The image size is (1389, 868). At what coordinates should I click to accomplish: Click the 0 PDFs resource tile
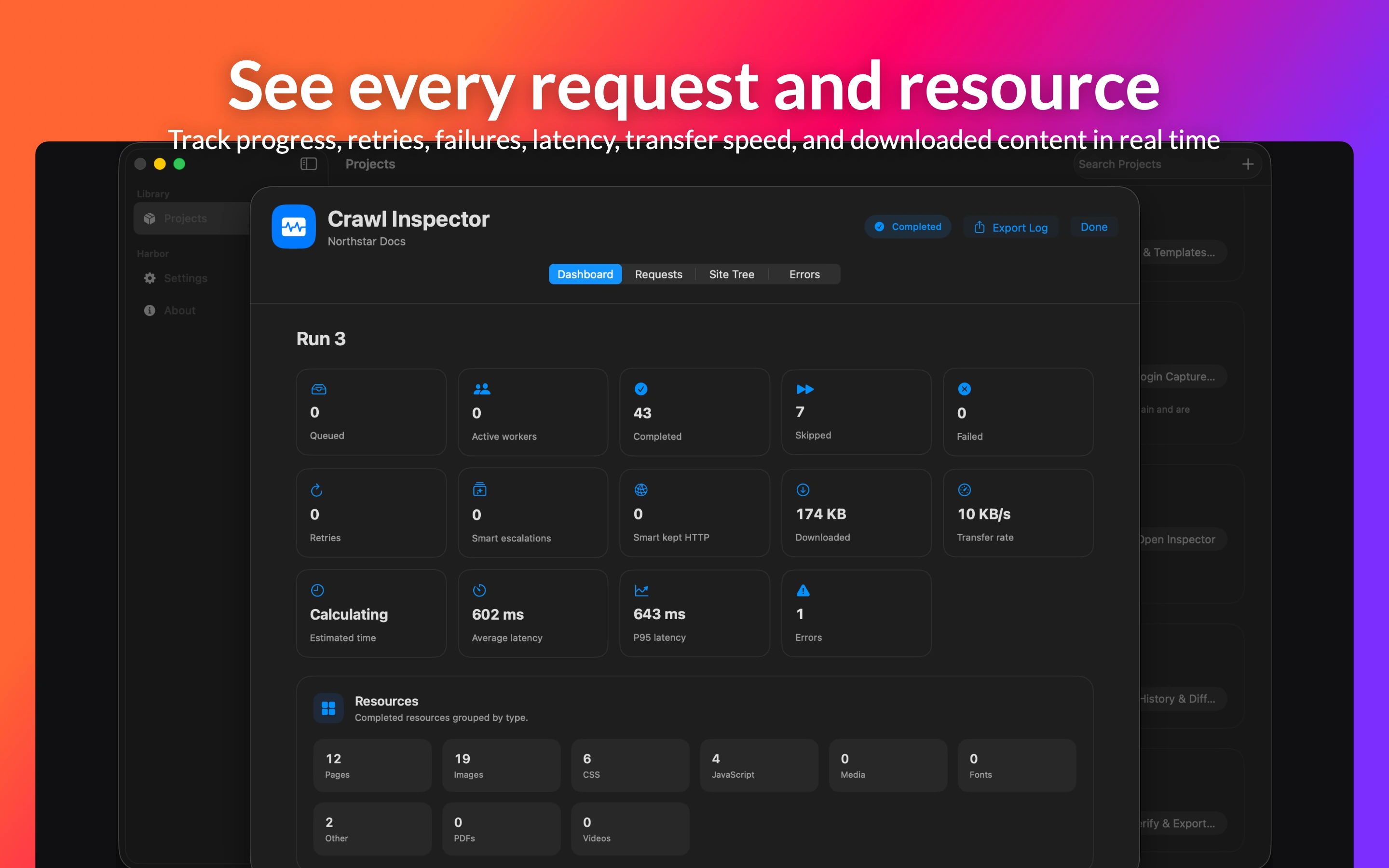point(501,829)
